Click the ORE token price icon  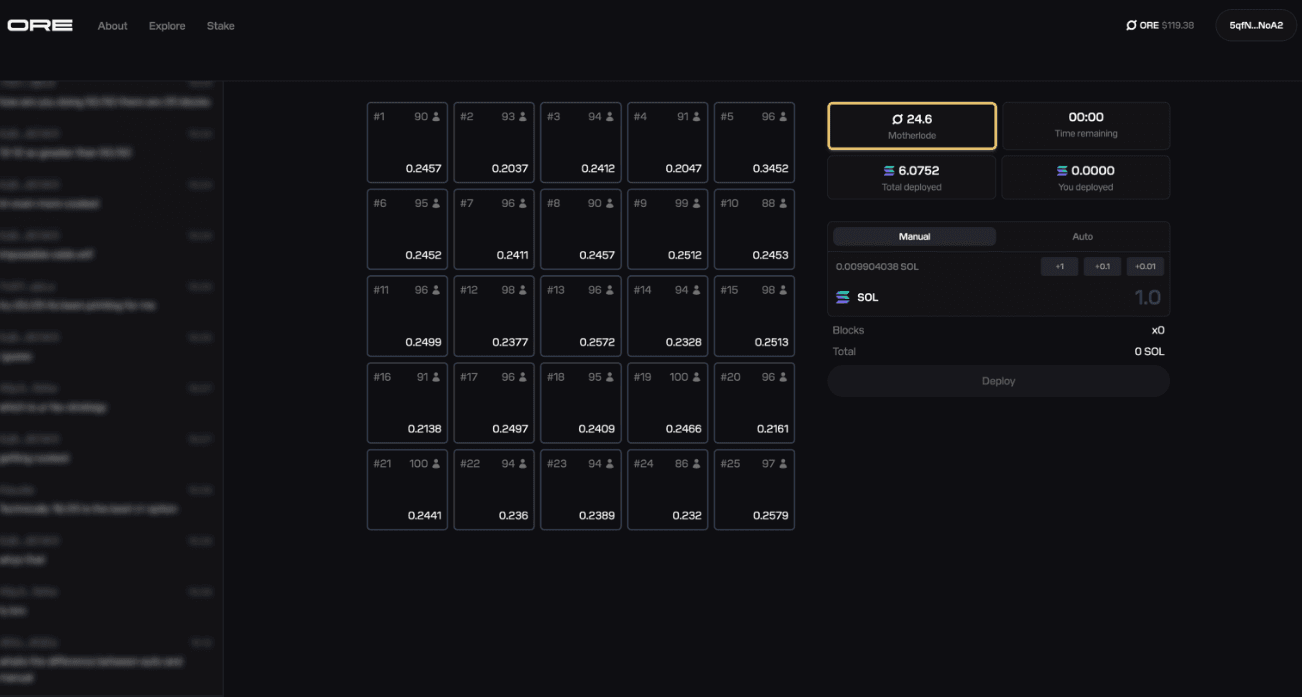click(1131, 25)
